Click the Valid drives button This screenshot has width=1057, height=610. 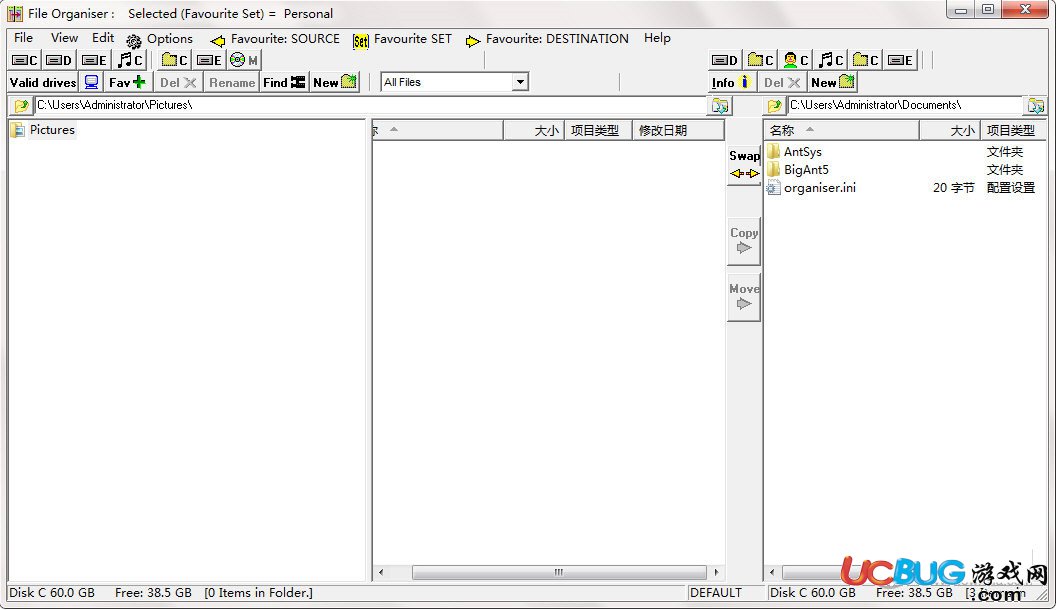click(43, 82)
